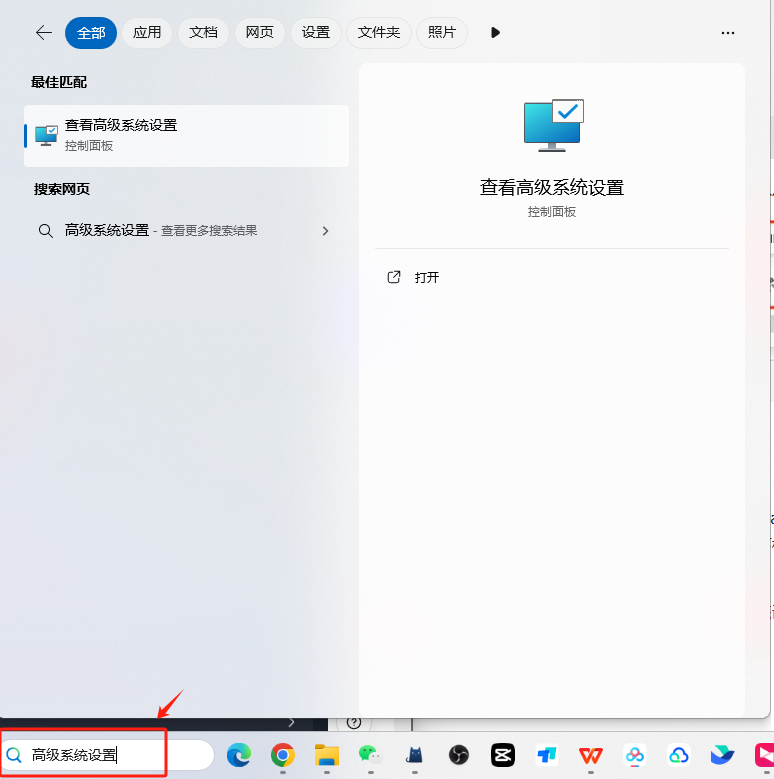Click the monitor icon in best match result
Viewport: 774px width, 779px height.
click(x=46, y=135)
